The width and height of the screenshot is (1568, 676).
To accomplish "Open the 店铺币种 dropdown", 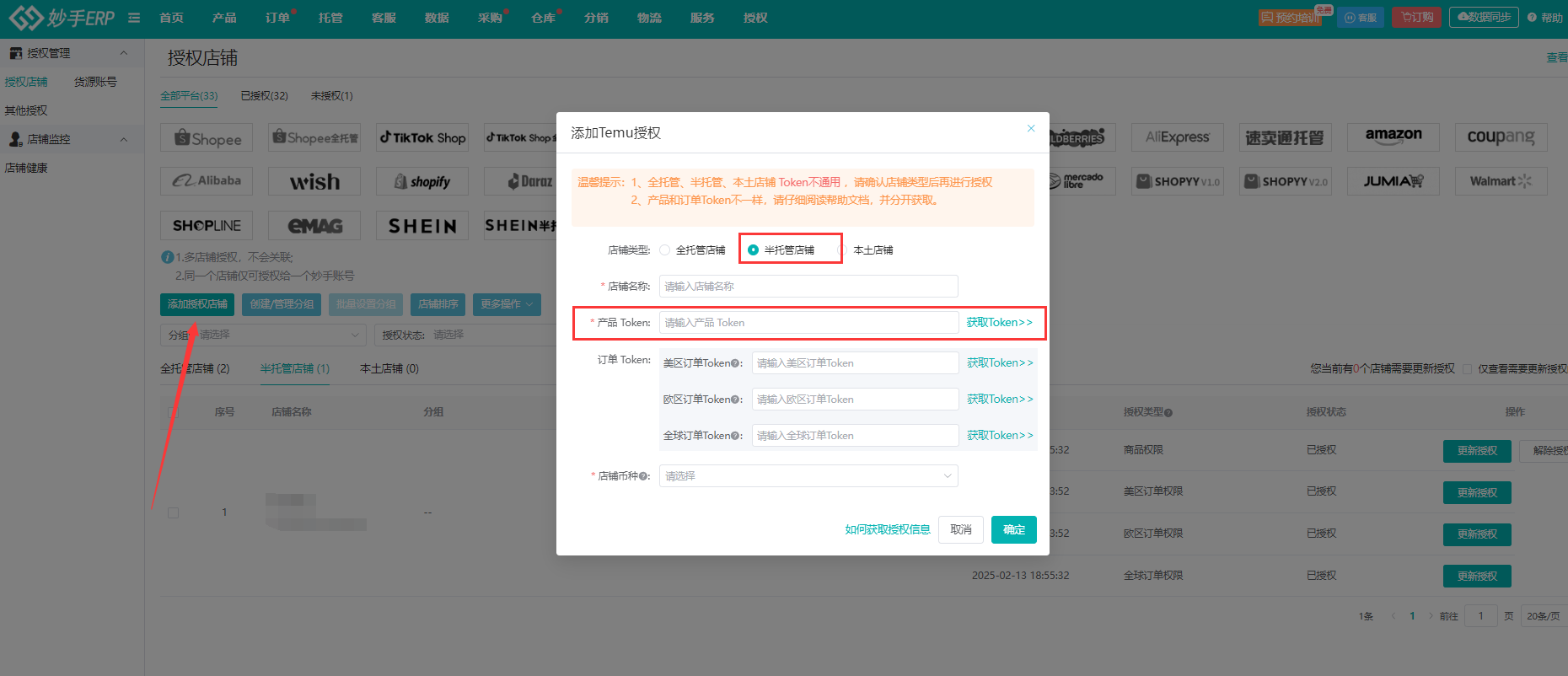I will [x=808, y=476].
